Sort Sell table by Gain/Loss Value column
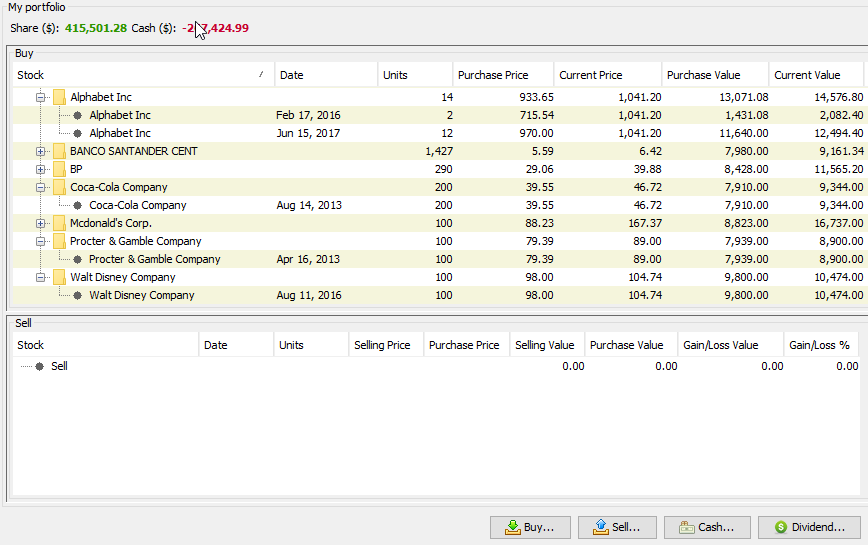Viewport: 868px width, 545px height. (731, 345)
